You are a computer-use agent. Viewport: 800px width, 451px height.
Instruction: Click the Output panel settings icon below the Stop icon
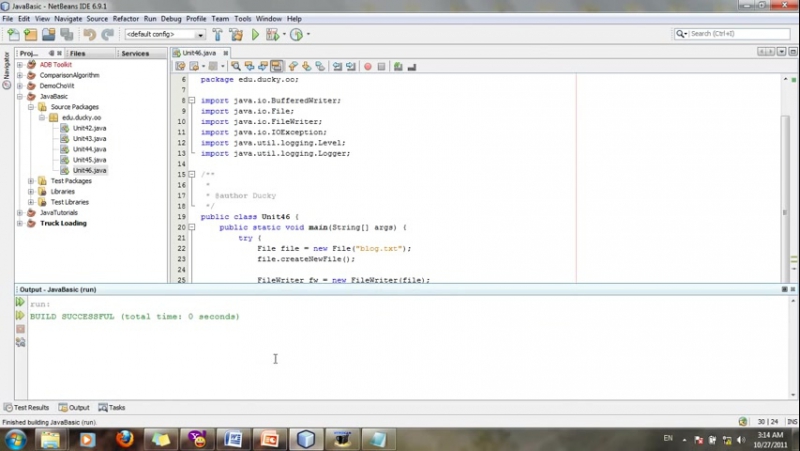20,342
